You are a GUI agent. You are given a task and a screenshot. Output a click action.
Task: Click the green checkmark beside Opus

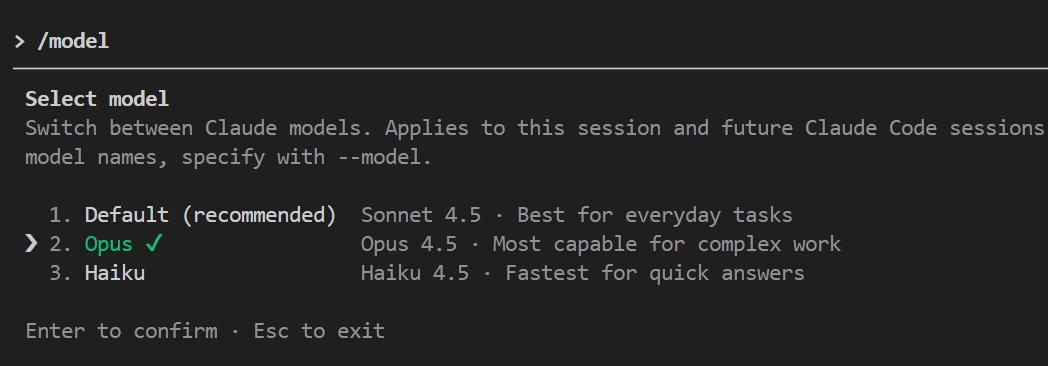coord(154,244)
